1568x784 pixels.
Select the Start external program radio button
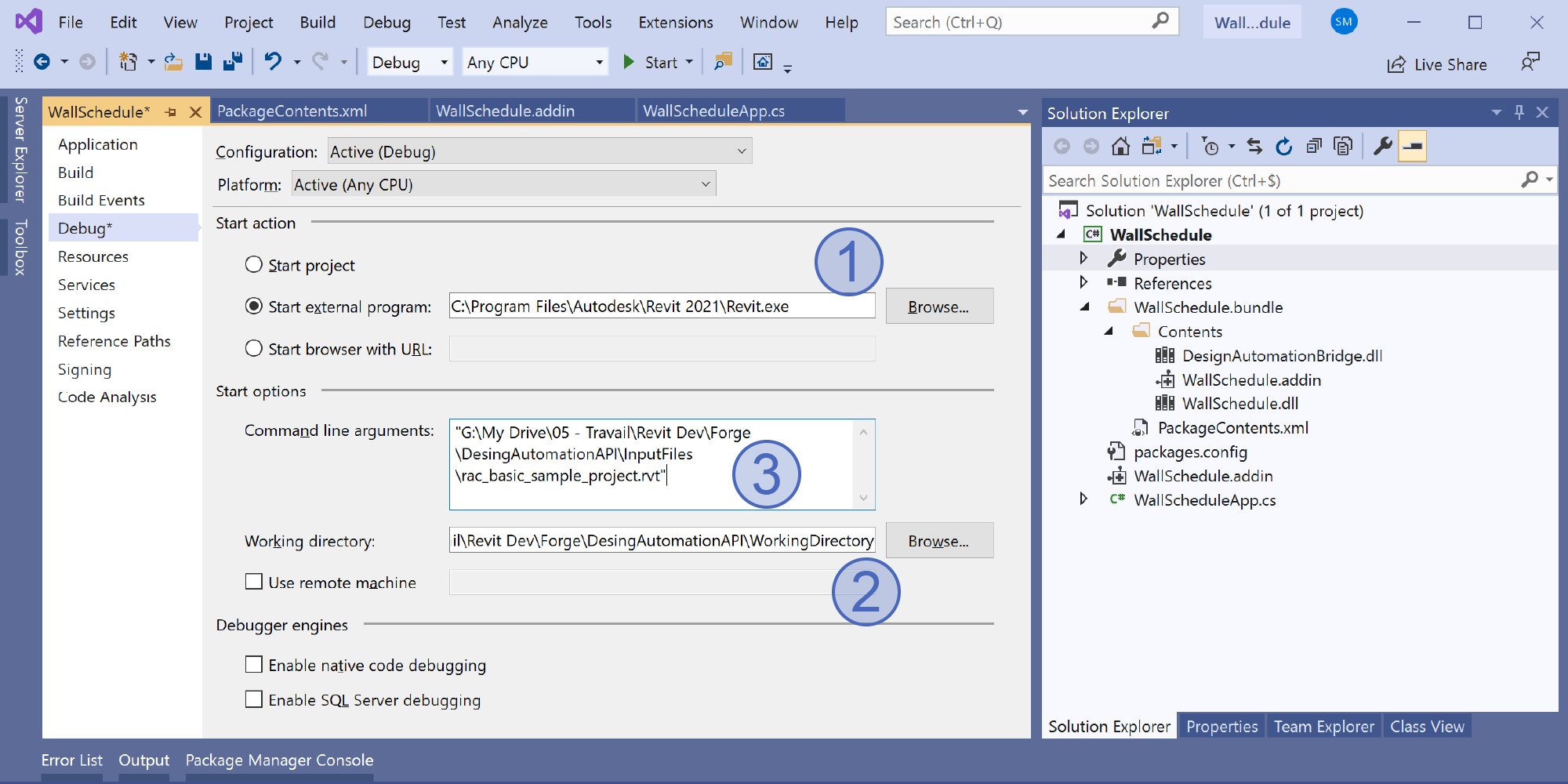pyautogui.click(x=253, y=306)
